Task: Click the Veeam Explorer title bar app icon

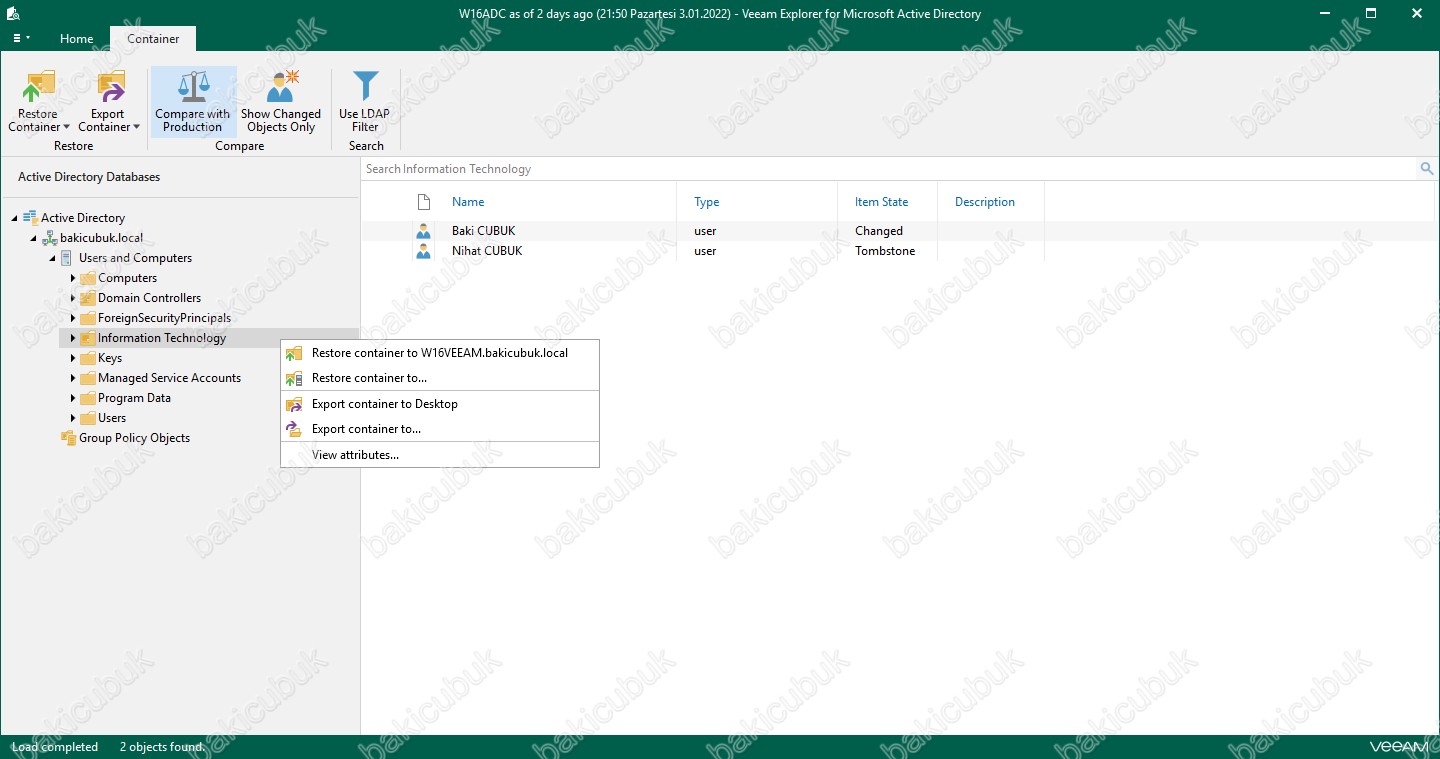Action: (x=14, y=13)
